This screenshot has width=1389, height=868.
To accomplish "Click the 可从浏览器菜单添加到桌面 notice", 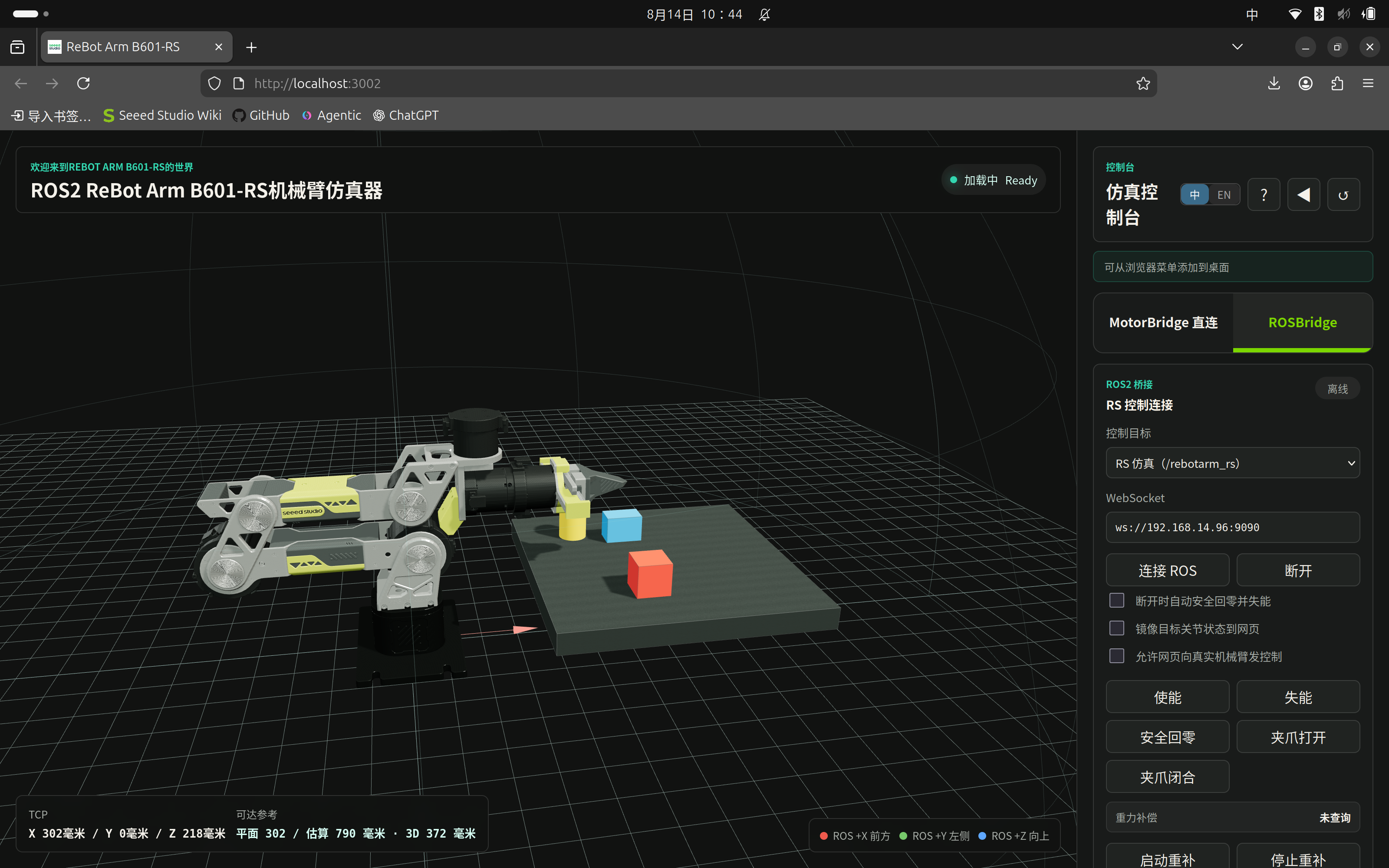I will point(1232,267).
